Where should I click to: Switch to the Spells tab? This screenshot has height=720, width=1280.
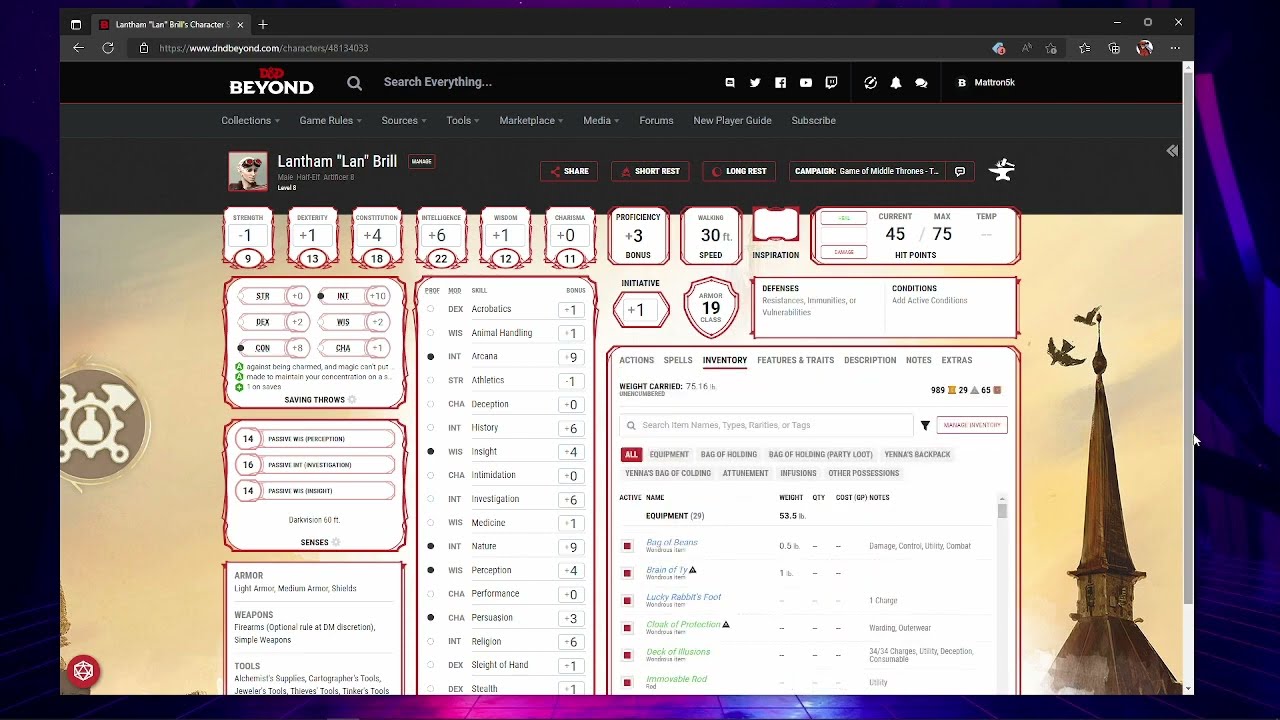click(x=678, y=360)
